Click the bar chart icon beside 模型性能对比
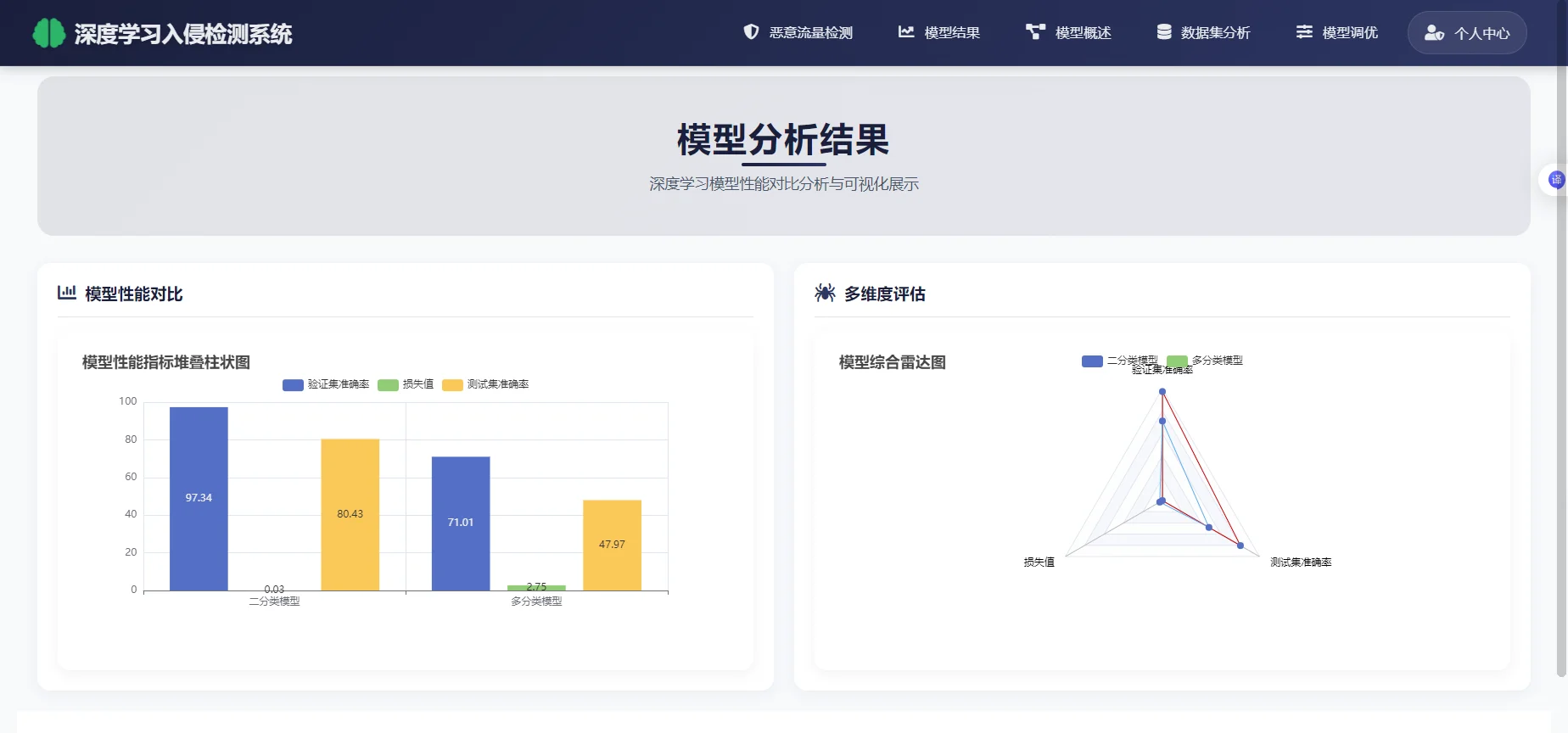Viewport: 1568px width, 733px height. click(x=67, y=293)
